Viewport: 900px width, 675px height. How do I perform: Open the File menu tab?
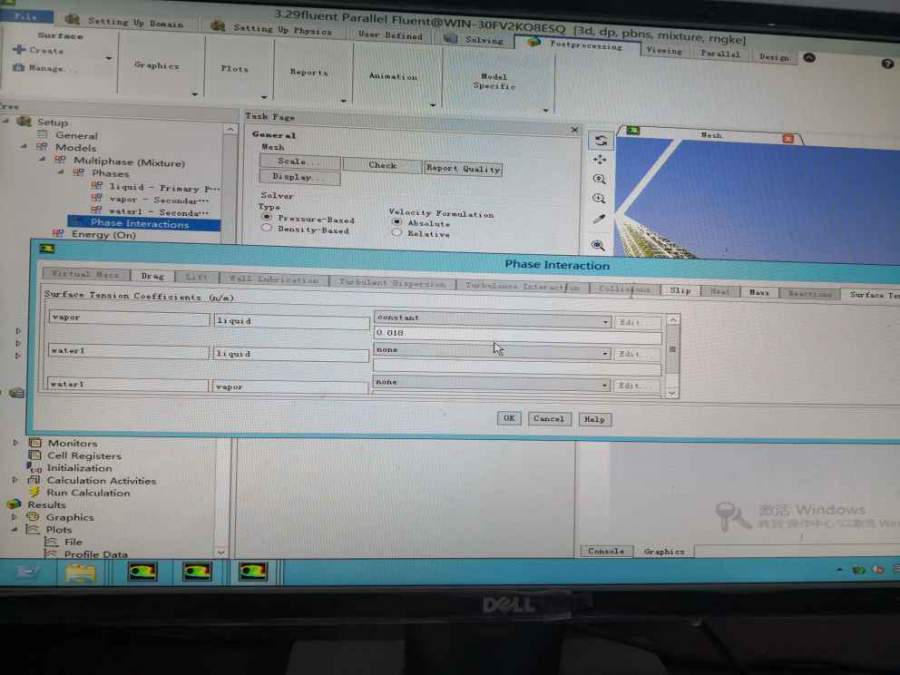click(26, 17)
